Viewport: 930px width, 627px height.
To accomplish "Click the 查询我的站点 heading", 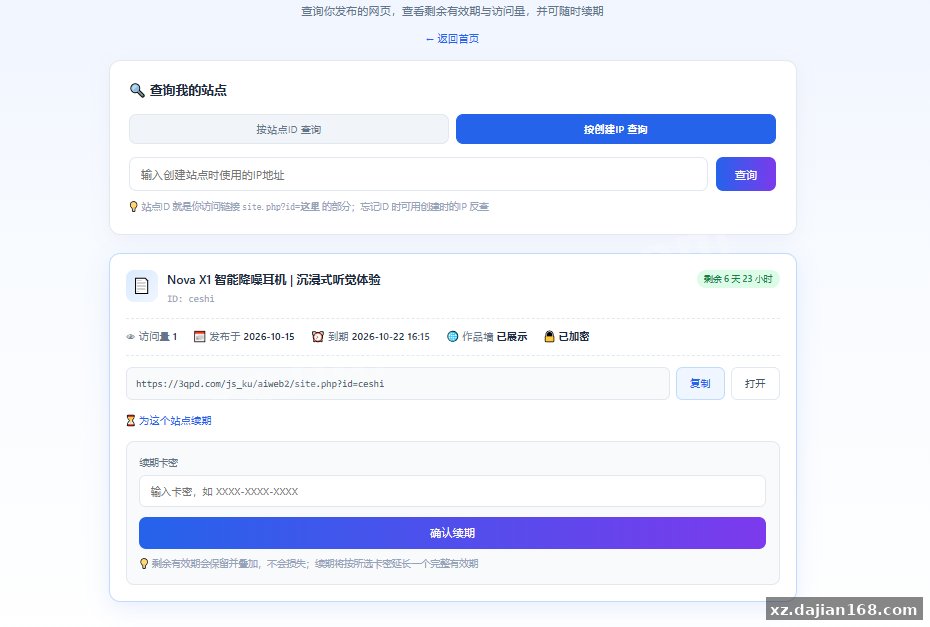I will click(x=188, y=90).
